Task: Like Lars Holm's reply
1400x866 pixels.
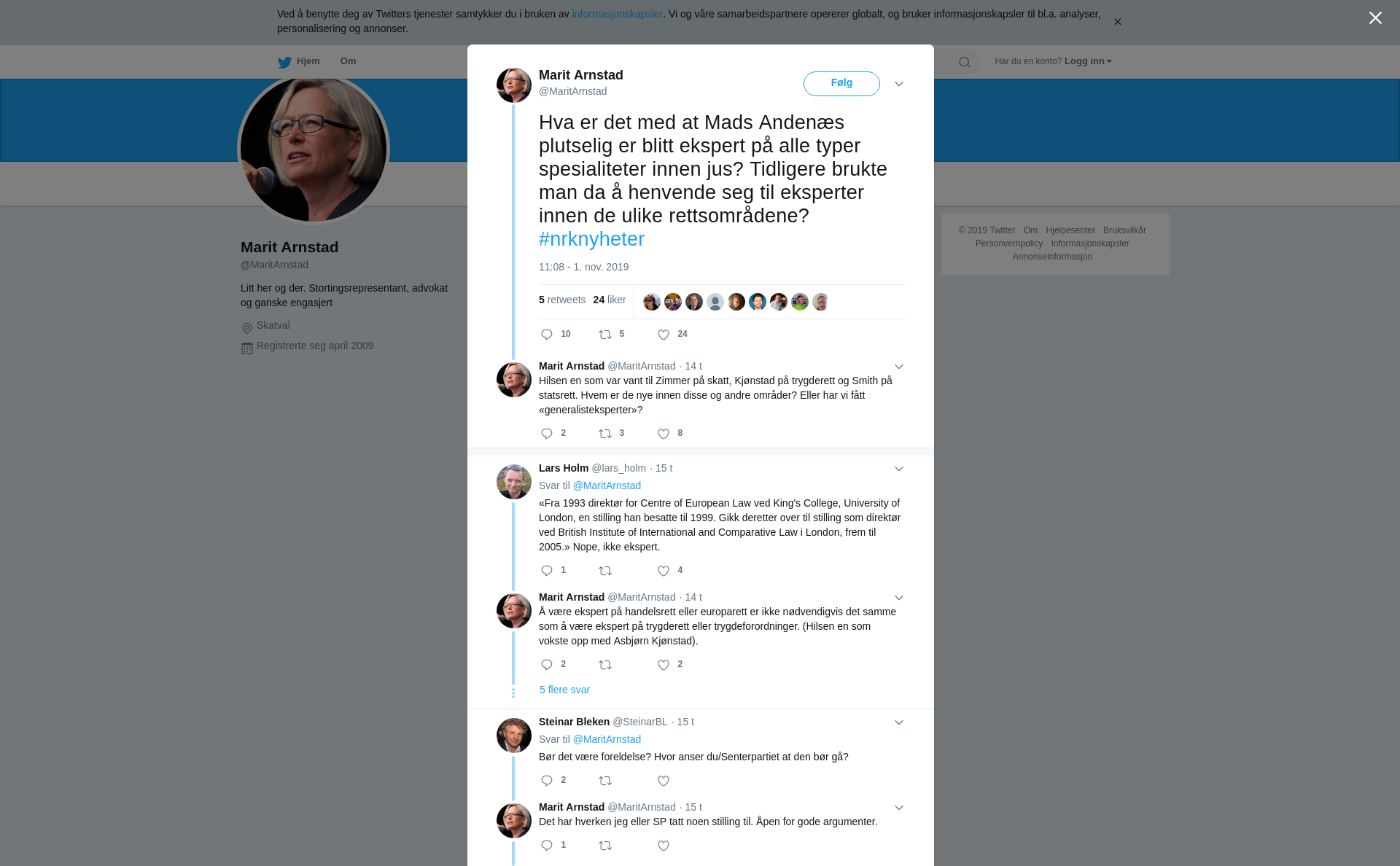Action: [x=664, y=571]
